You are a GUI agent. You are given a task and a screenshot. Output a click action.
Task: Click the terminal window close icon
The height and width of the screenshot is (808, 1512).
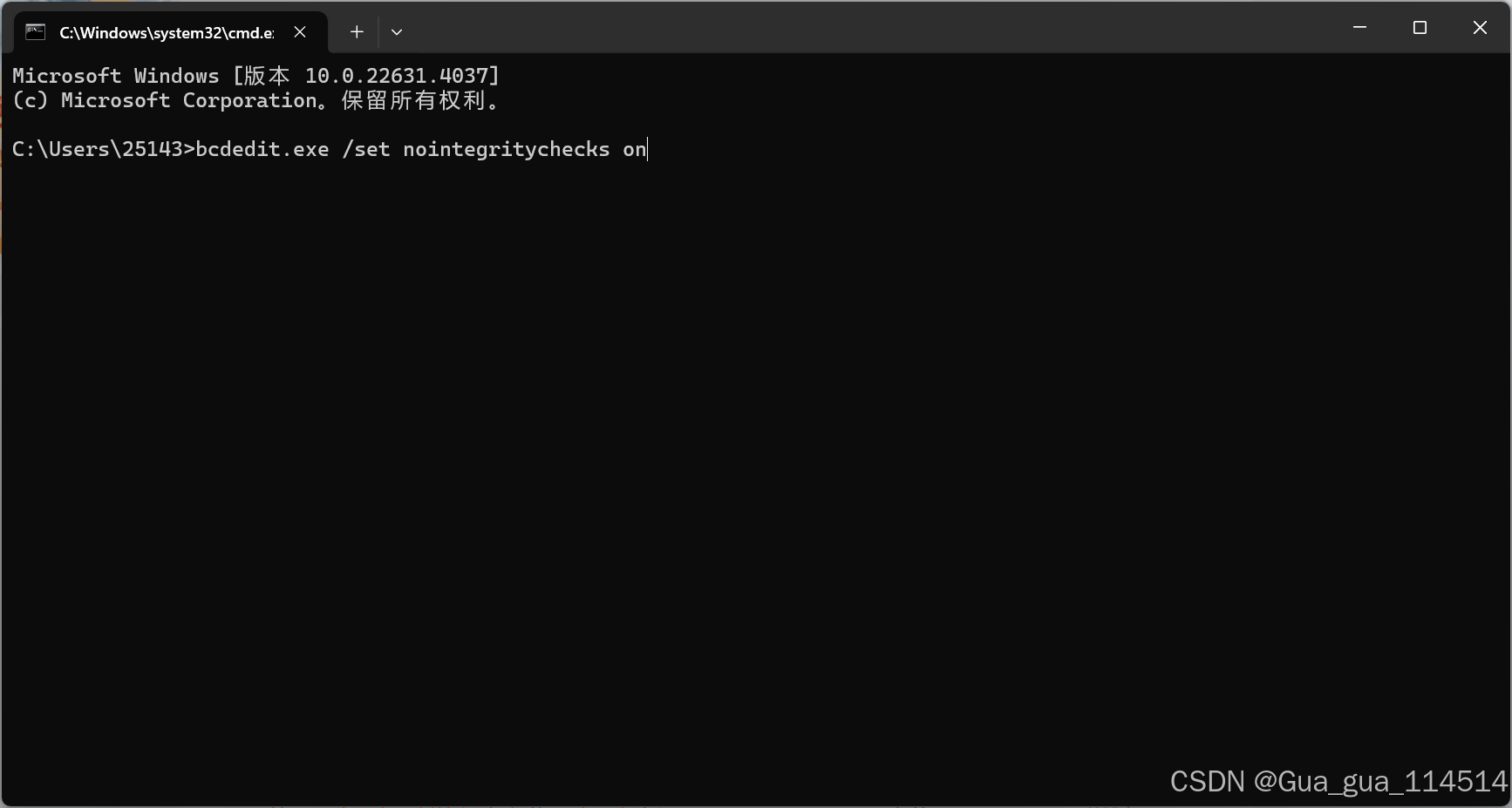(x=1480, y=27)
